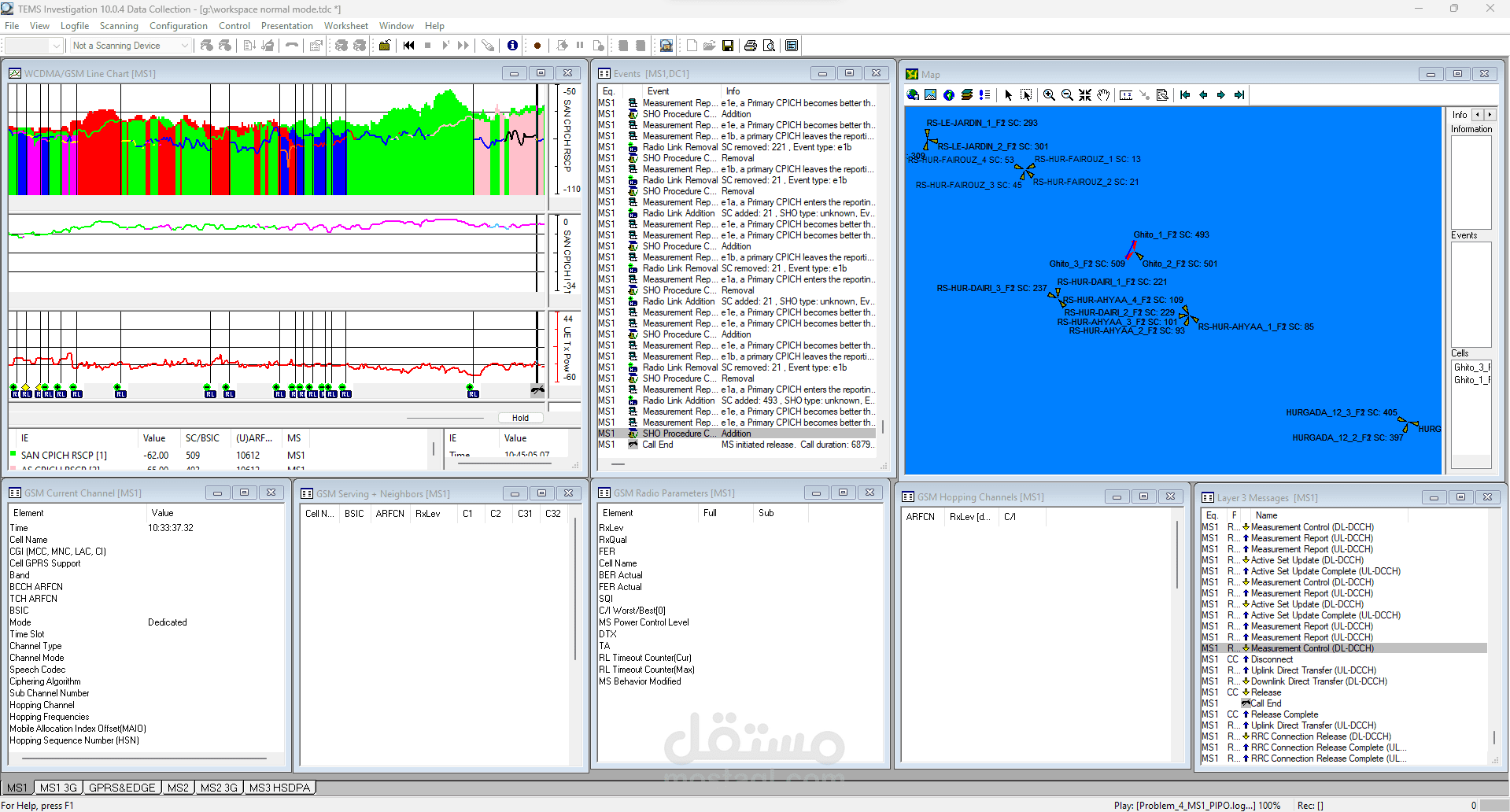Zoom in on the map
This screenshot has height=812, width=1510.
(x=1049, y=95)
